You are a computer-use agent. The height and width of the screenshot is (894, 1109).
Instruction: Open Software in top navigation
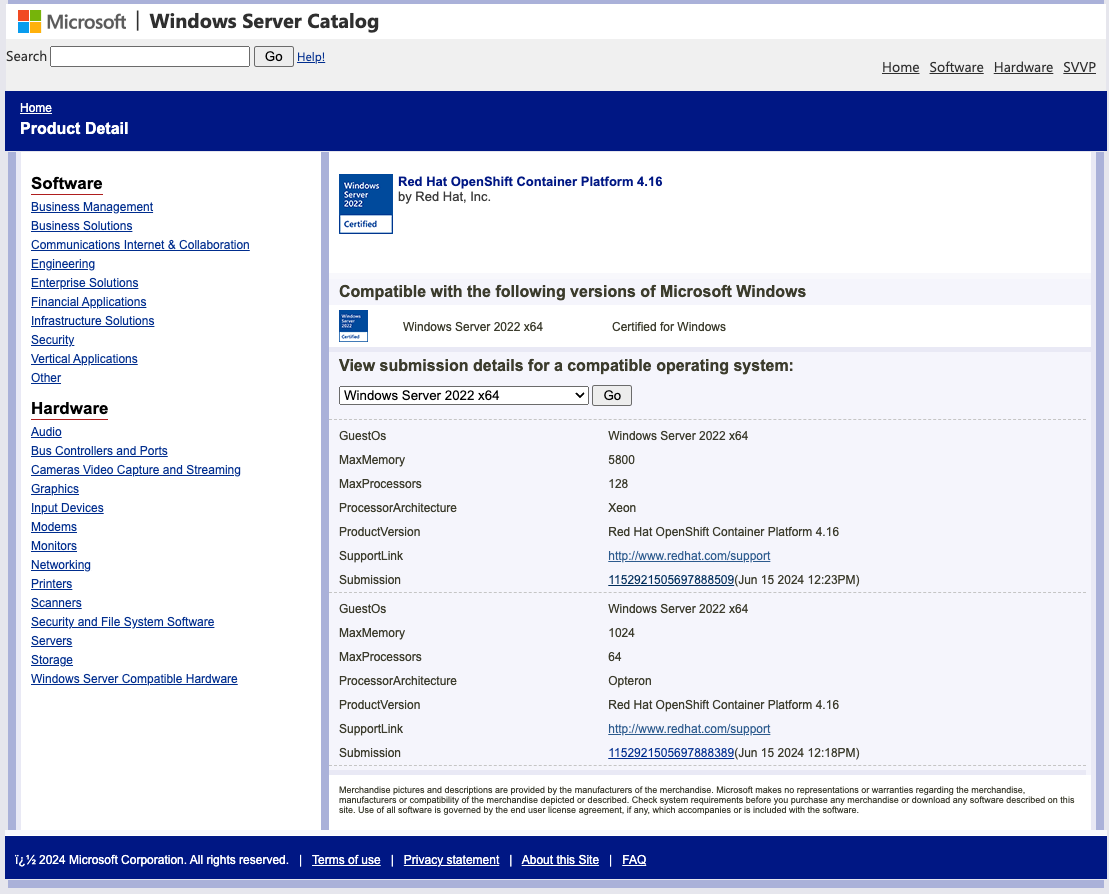(x=956, y=67)
